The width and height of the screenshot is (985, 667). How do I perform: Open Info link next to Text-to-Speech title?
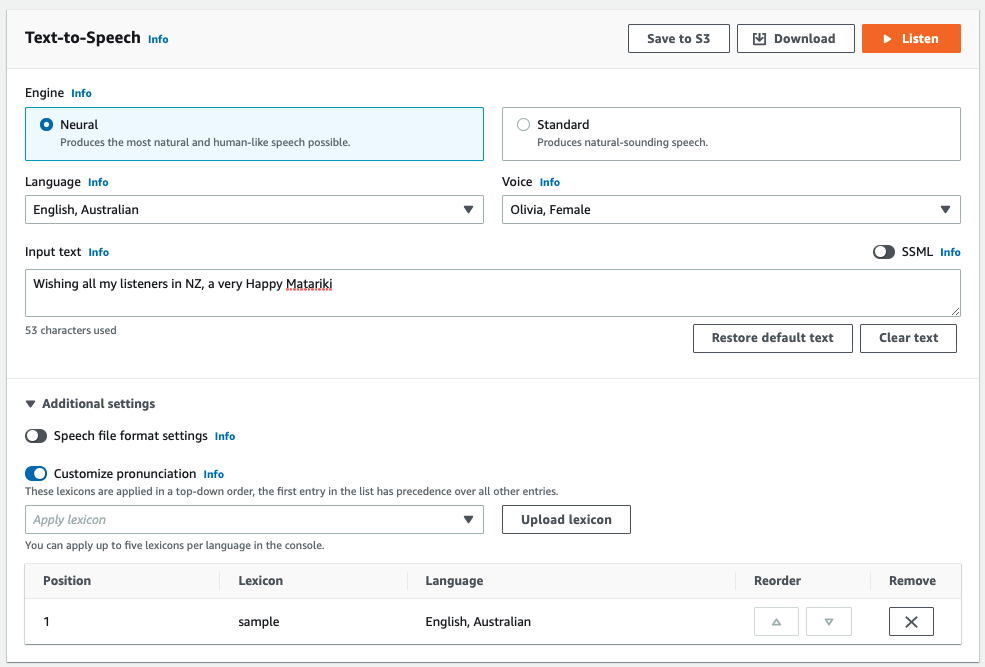click(x=158, y=40)
